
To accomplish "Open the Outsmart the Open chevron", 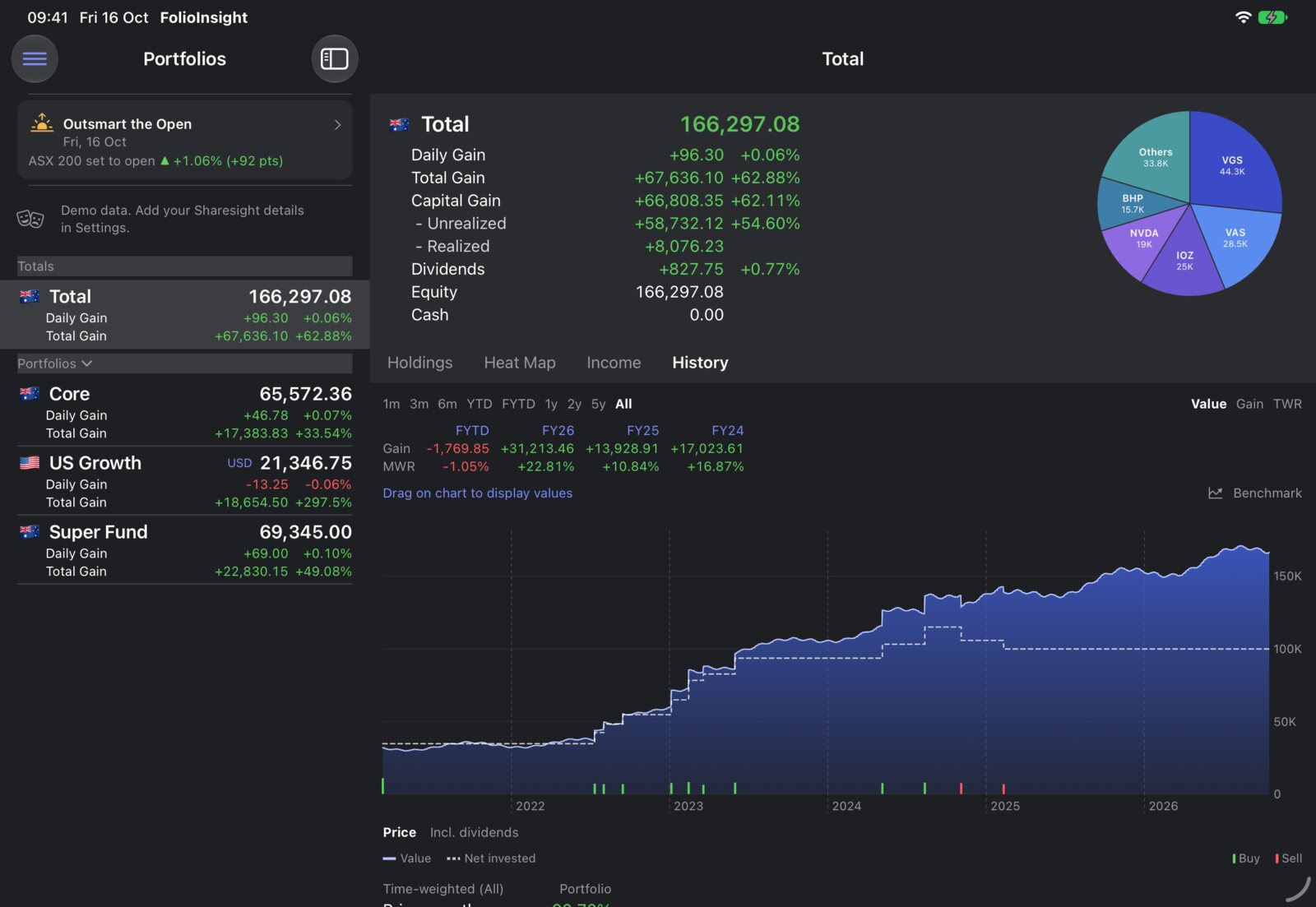I will click(x=337, y=124).
